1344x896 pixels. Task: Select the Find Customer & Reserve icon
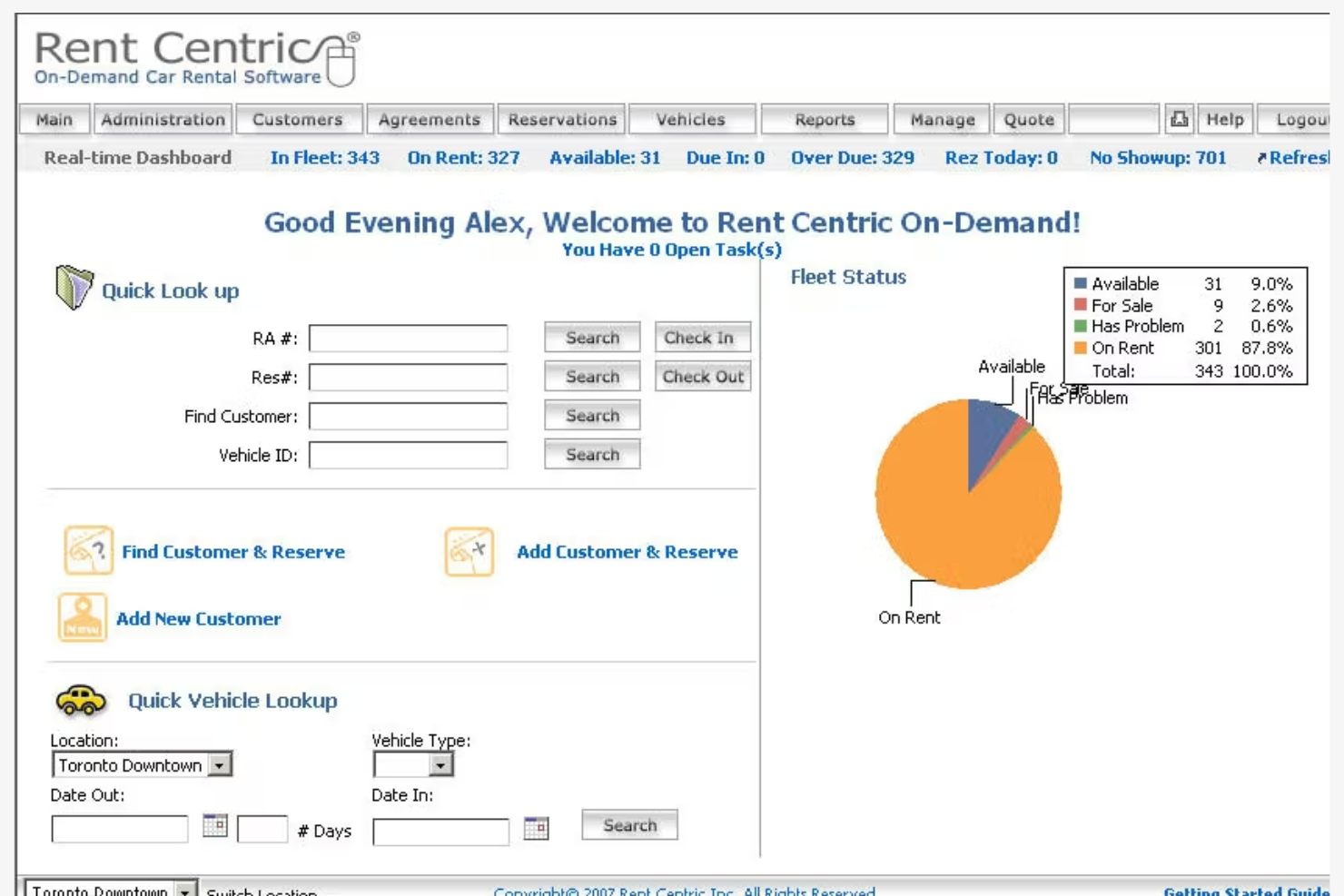[x=86, y=550]
